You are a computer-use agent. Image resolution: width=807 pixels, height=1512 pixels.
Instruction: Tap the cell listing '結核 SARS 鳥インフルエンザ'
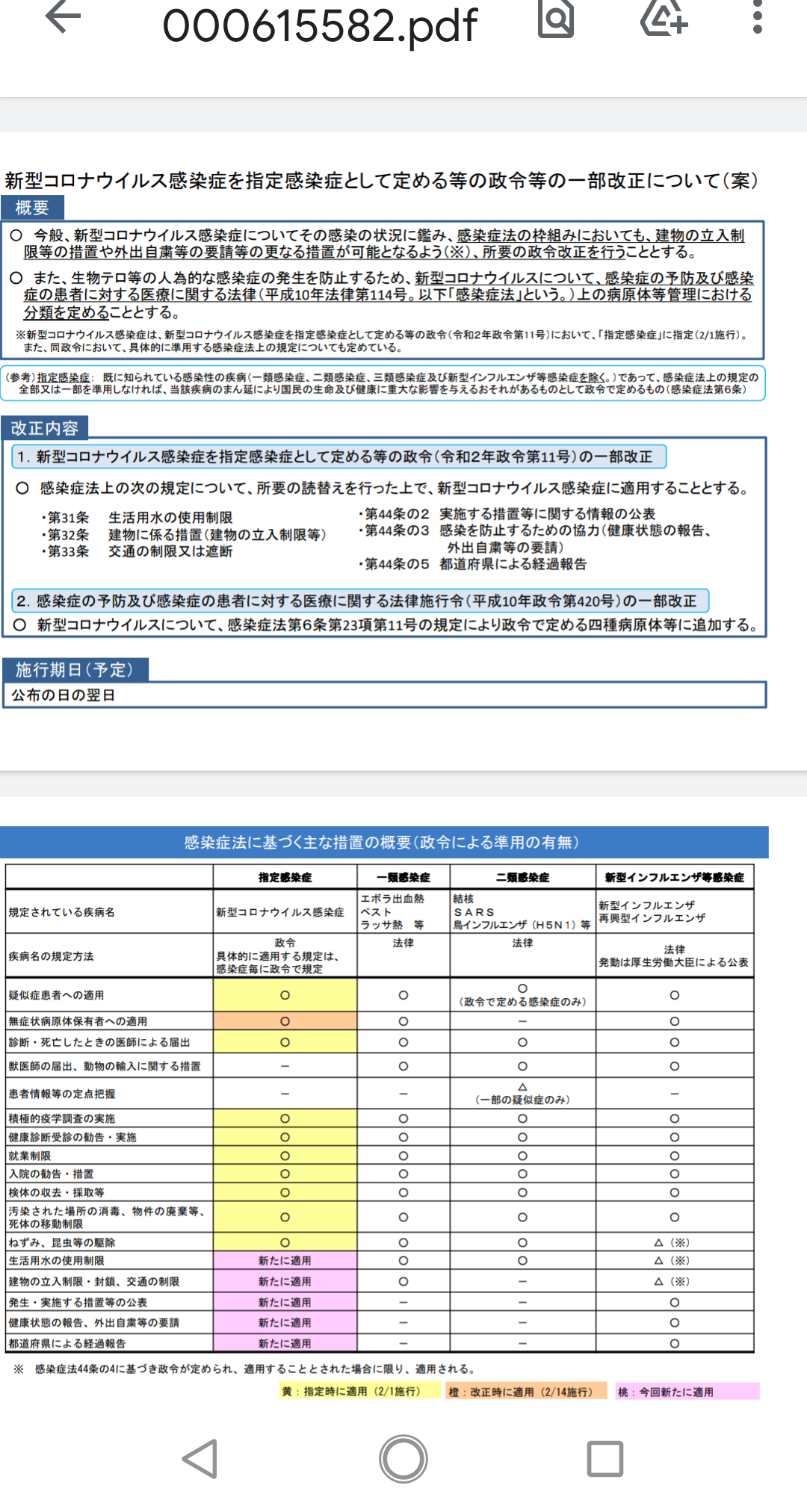click(x=522, y=911)
